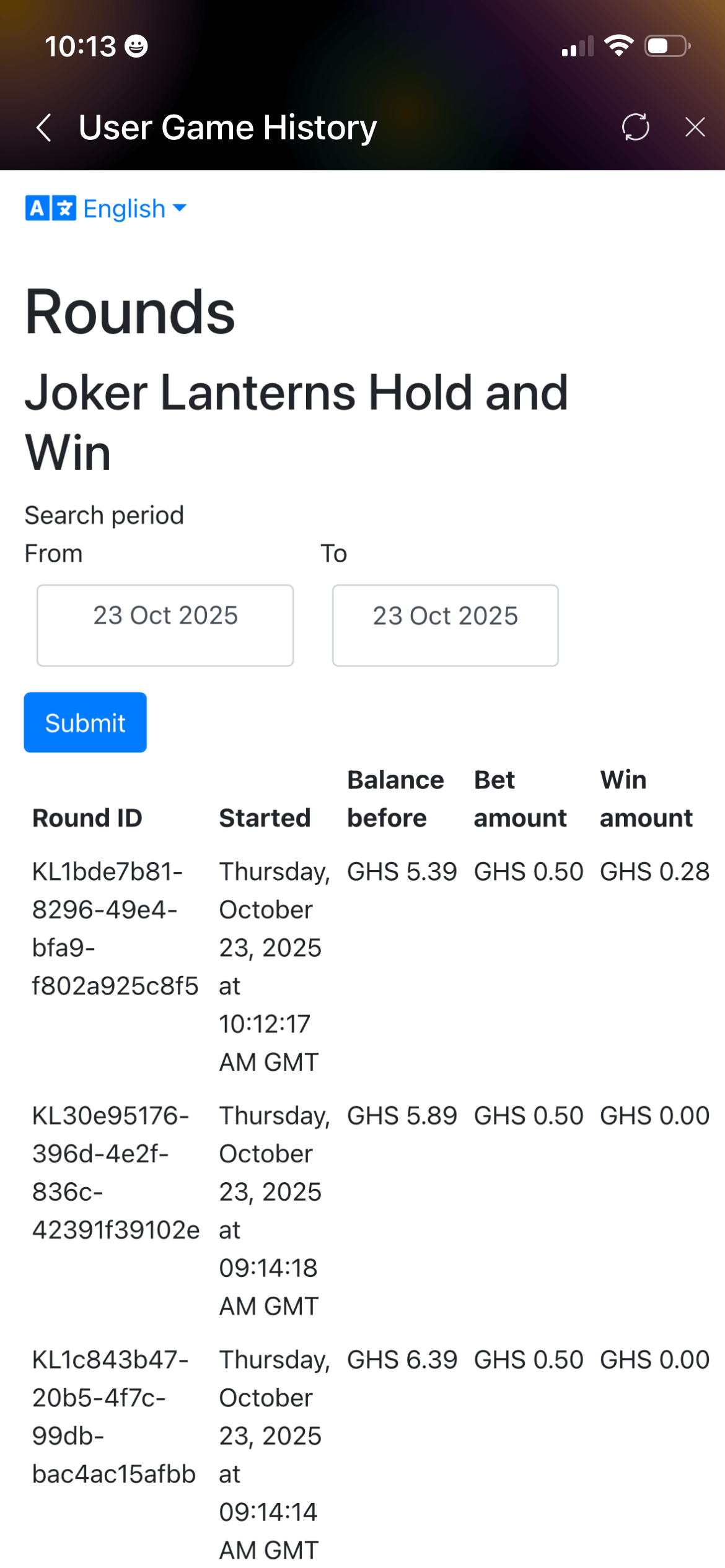Click the Round ID column header

tap(87, 818)
